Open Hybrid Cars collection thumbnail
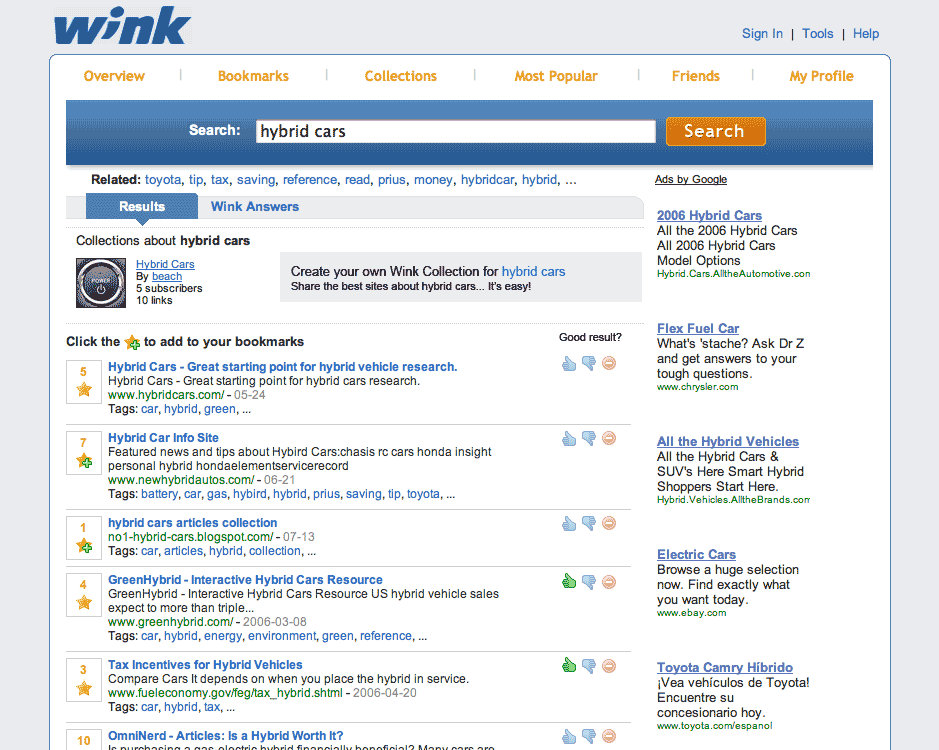Screen dimensions: 939x750 [x=101, y=283]
